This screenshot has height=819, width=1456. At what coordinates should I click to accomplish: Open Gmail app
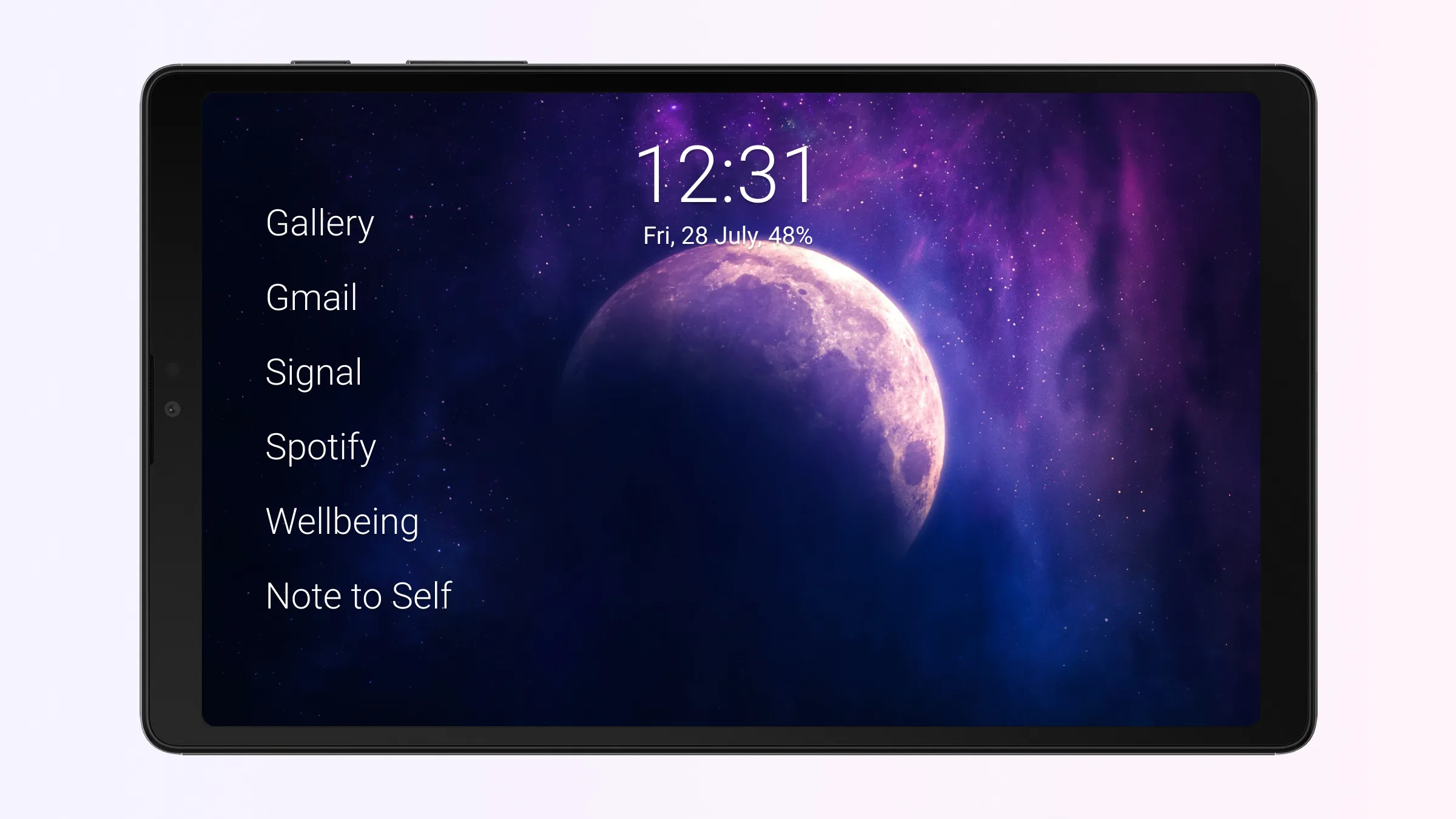click(311, 297)
